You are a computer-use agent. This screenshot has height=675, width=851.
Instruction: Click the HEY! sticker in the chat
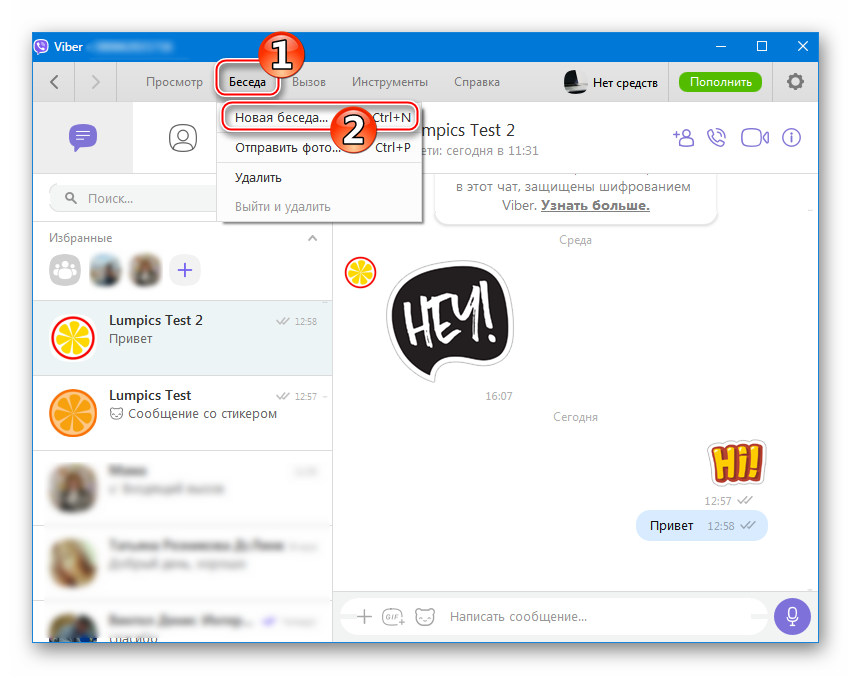(x=450, y=320)
